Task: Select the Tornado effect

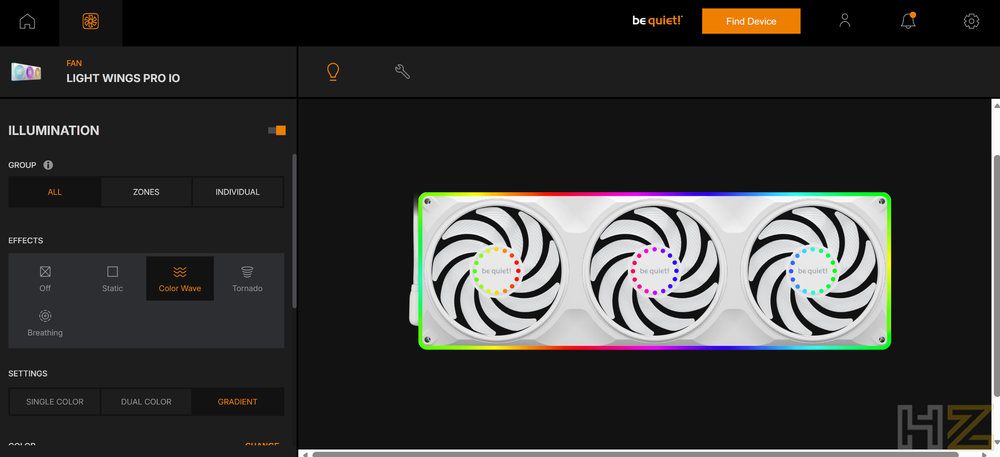Action: pyautogui.click(x=247, y=279)
